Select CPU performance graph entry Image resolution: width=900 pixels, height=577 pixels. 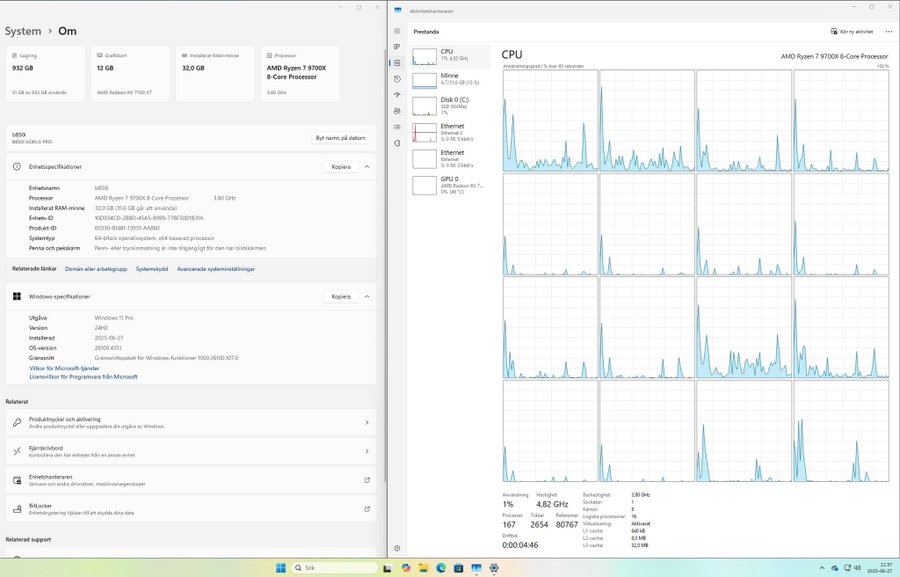[x=451, y=56]
